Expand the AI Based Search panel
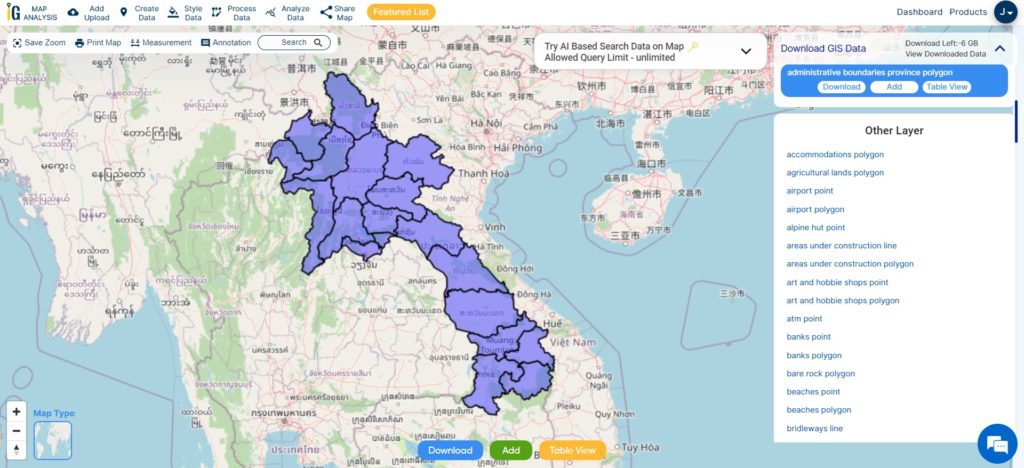 746,52
